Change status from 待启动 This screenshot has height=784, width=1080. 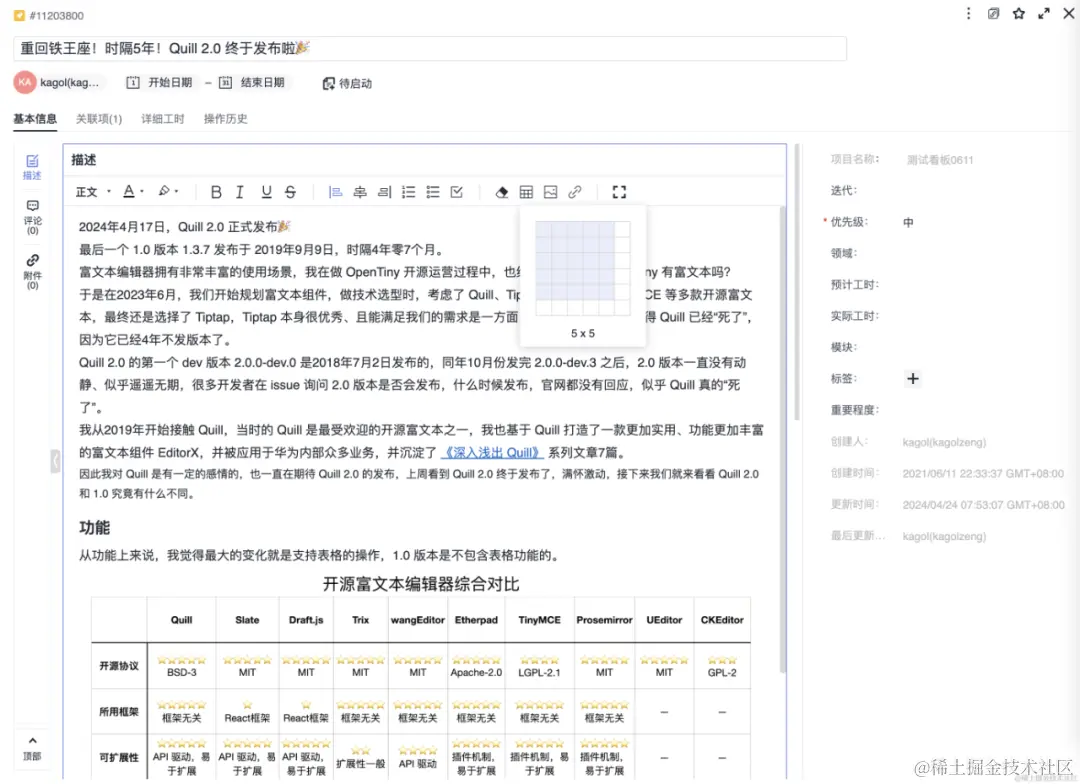[x=347, y=83]
